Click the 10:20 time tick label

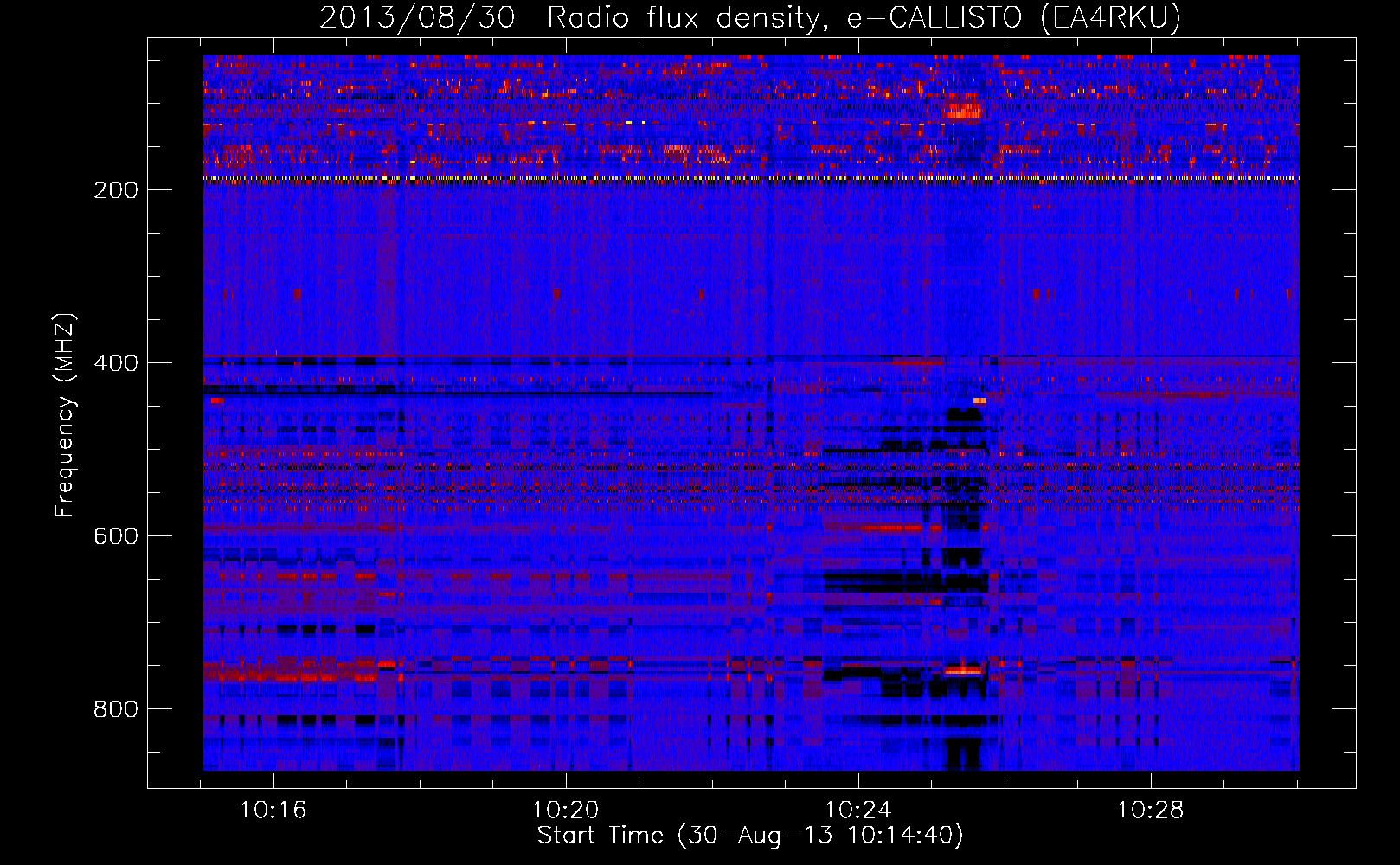pyautogui.click(x=566, y=811)
